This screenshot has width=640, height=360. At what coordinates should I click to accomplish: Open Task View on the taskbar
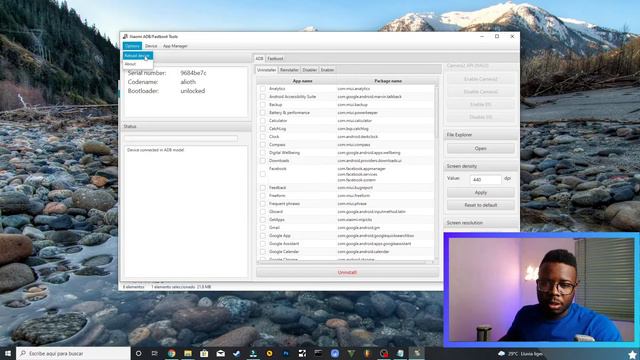pyautogui.click(x=155, y=353)
